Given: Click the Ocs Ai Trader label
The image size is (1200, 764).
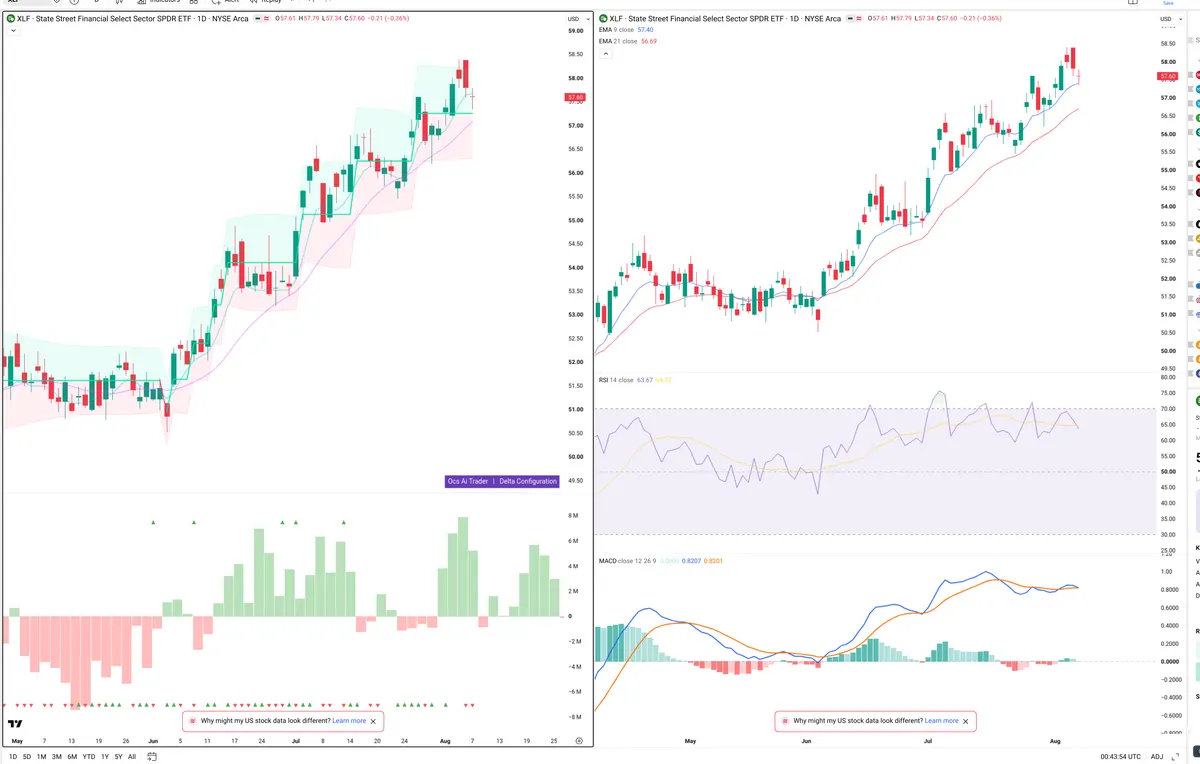Looking at the screenshot, I should pyautogui.click(x=468, y=481).
